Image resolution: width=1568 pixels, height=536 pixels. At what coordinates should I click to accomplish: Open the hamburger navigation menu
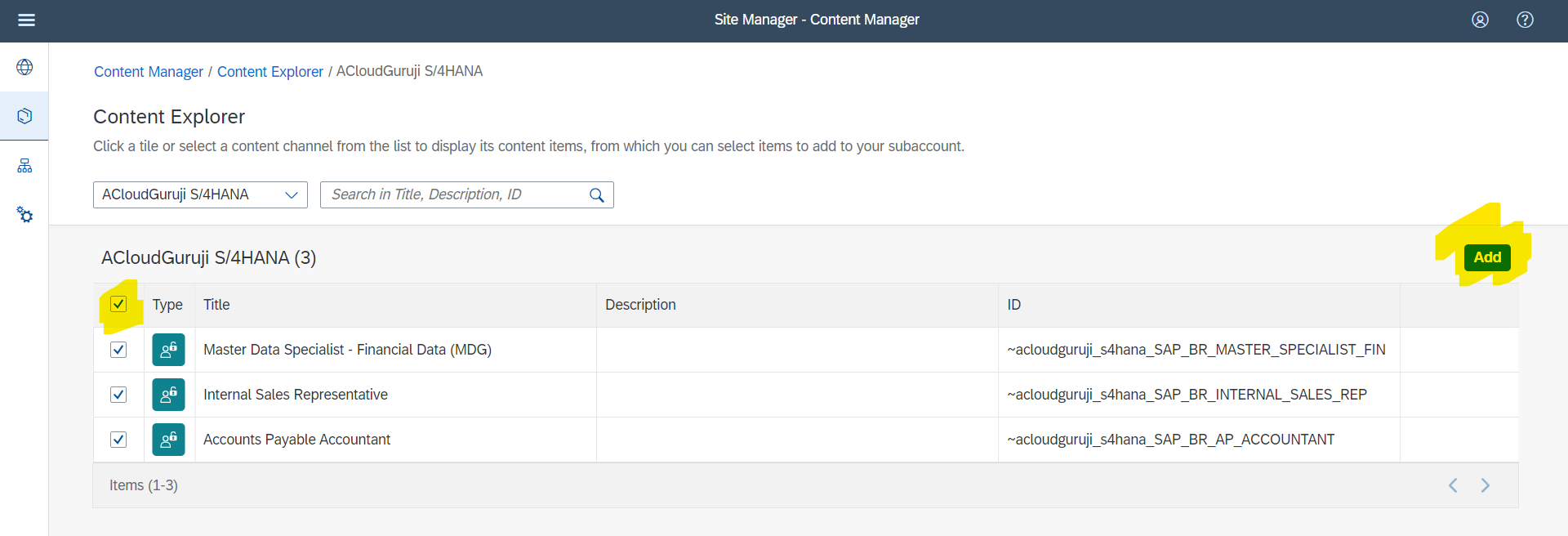(26, 20)
